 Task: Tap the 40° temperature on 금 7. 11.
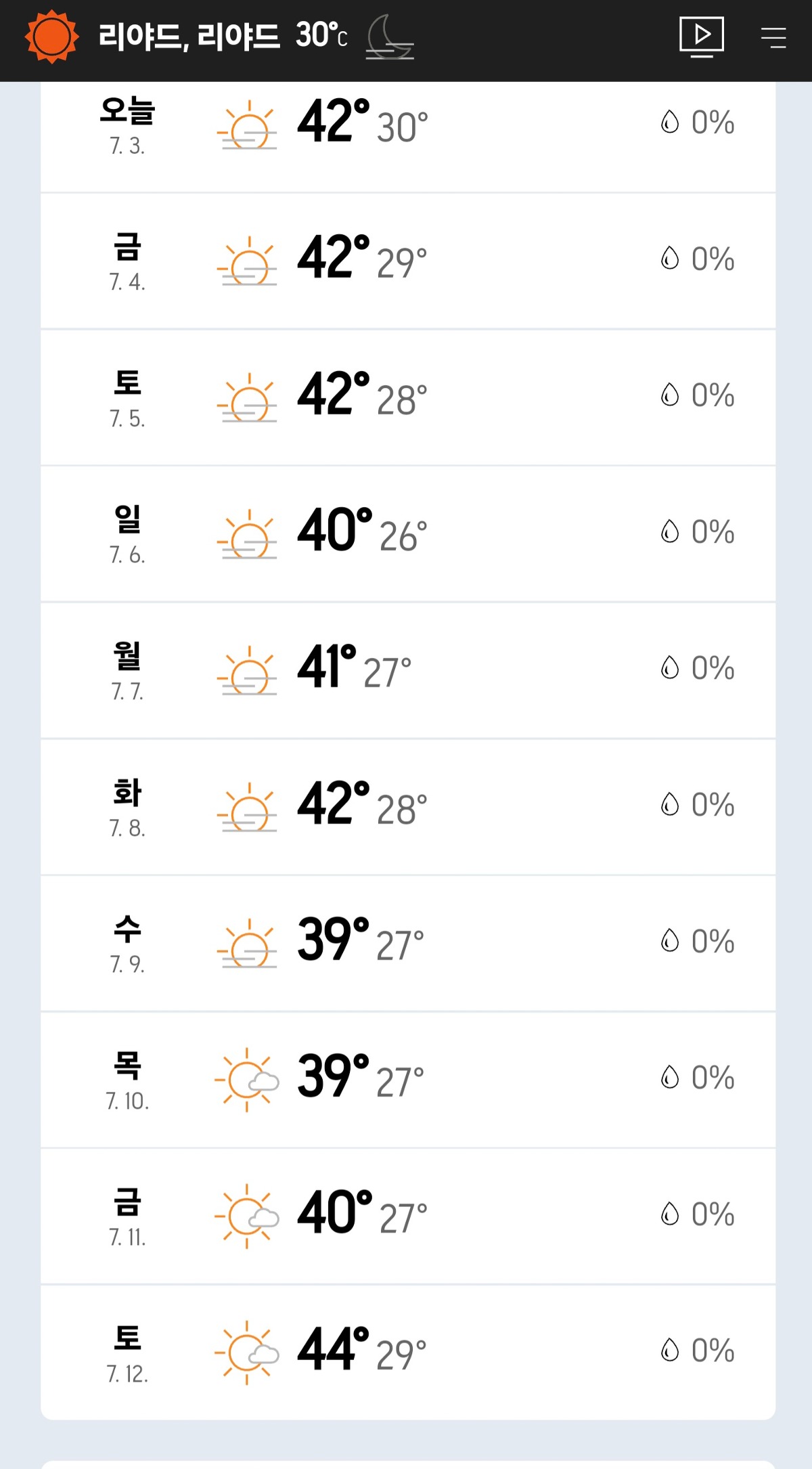(x=334, y=1212)
